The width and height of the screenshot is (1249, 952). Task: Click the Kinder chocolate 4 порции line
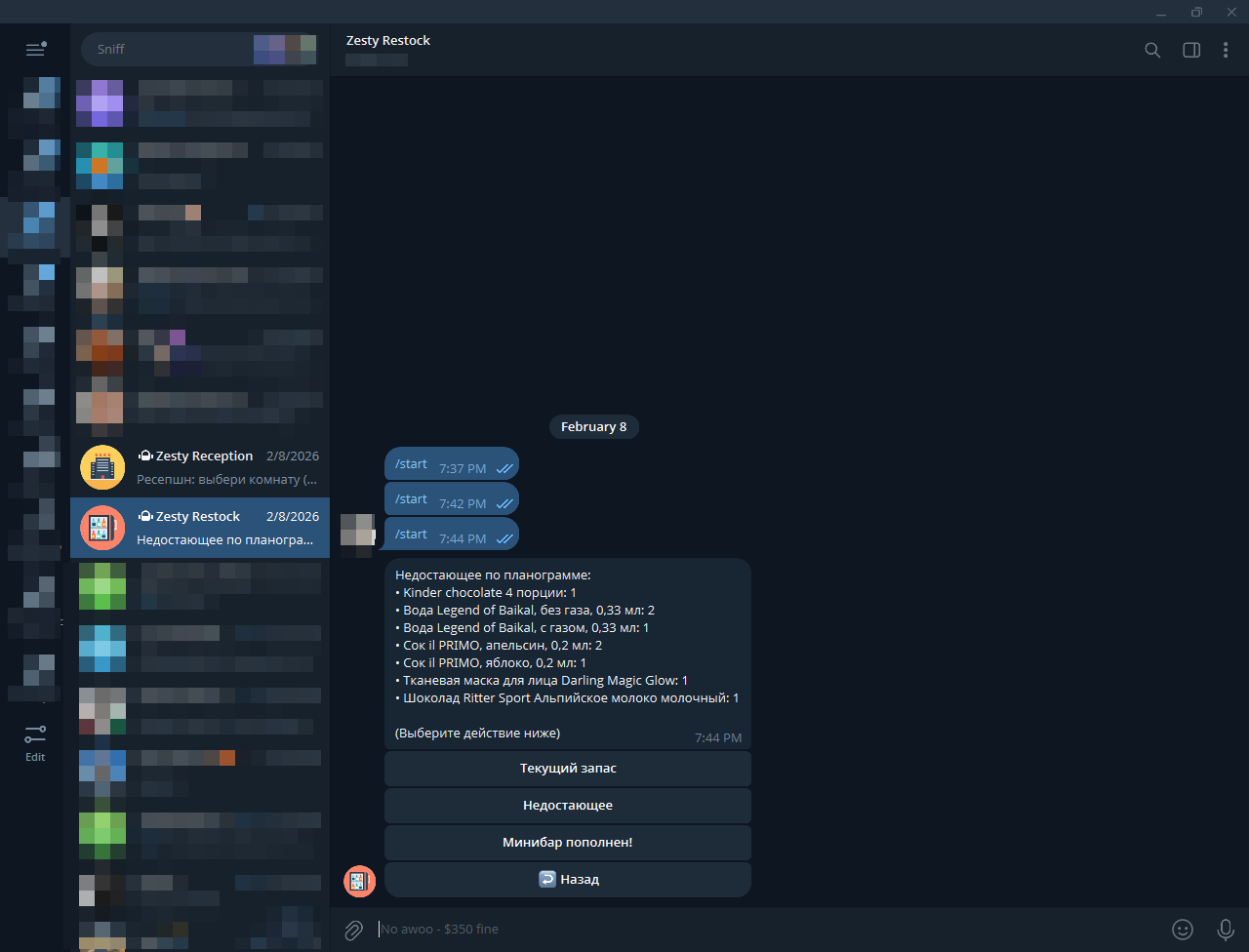pyautogui.click(x=486, y=593)
